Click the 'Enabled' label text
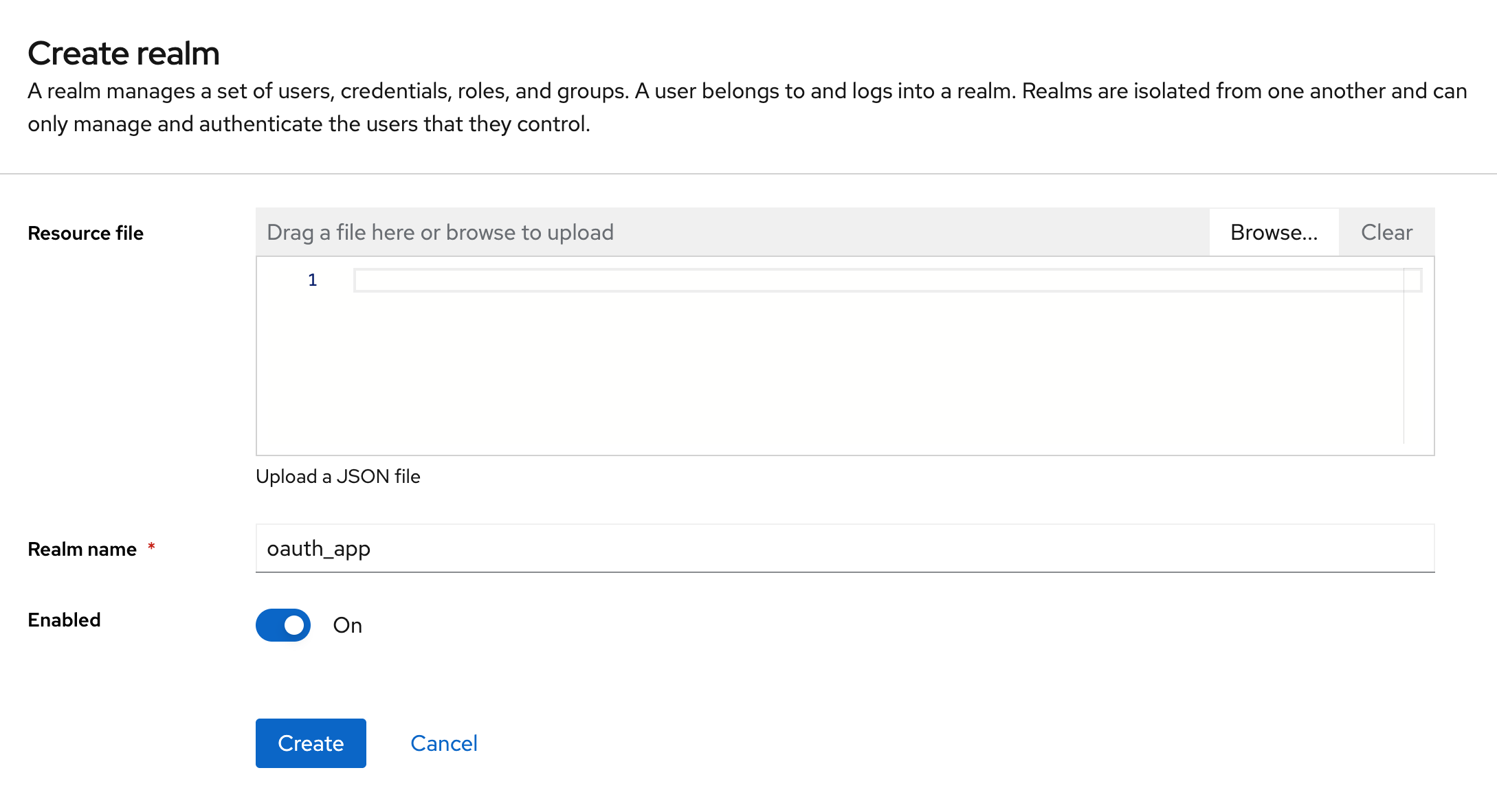The image size is (1497, 812). [64, 620]
